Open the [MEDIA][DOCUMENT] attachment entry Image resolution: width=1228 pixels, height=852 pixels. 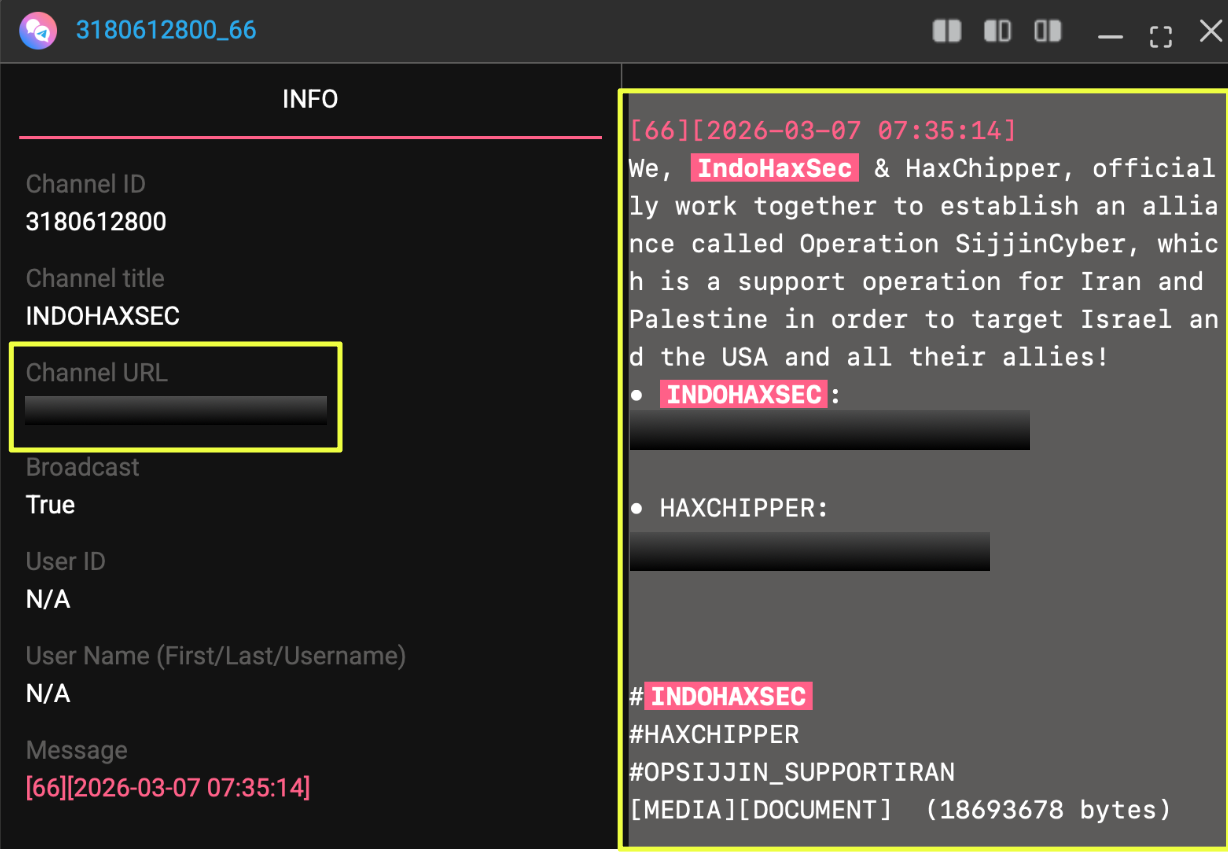(760, 810)
